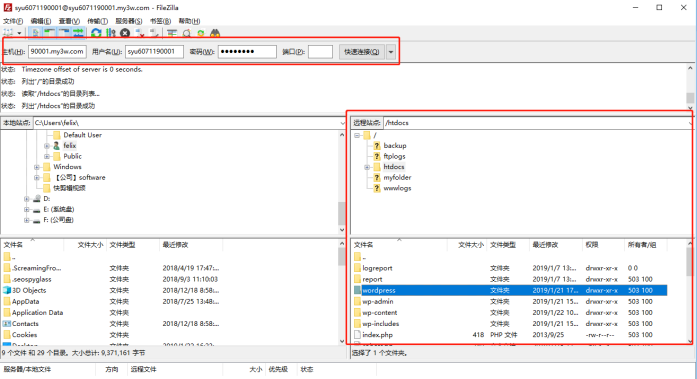Viewport: 697px width, 379px height.
Task: Open the quick connect history dropdown
Action: (391, 52)
